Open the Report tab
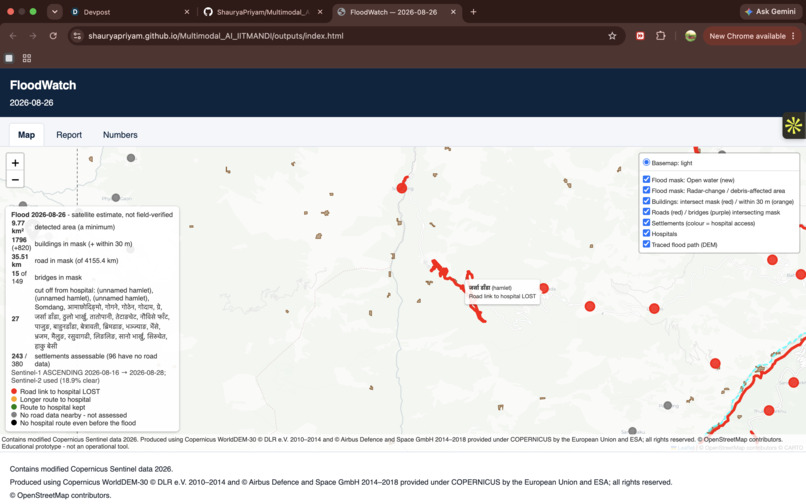 click(69, 135)
